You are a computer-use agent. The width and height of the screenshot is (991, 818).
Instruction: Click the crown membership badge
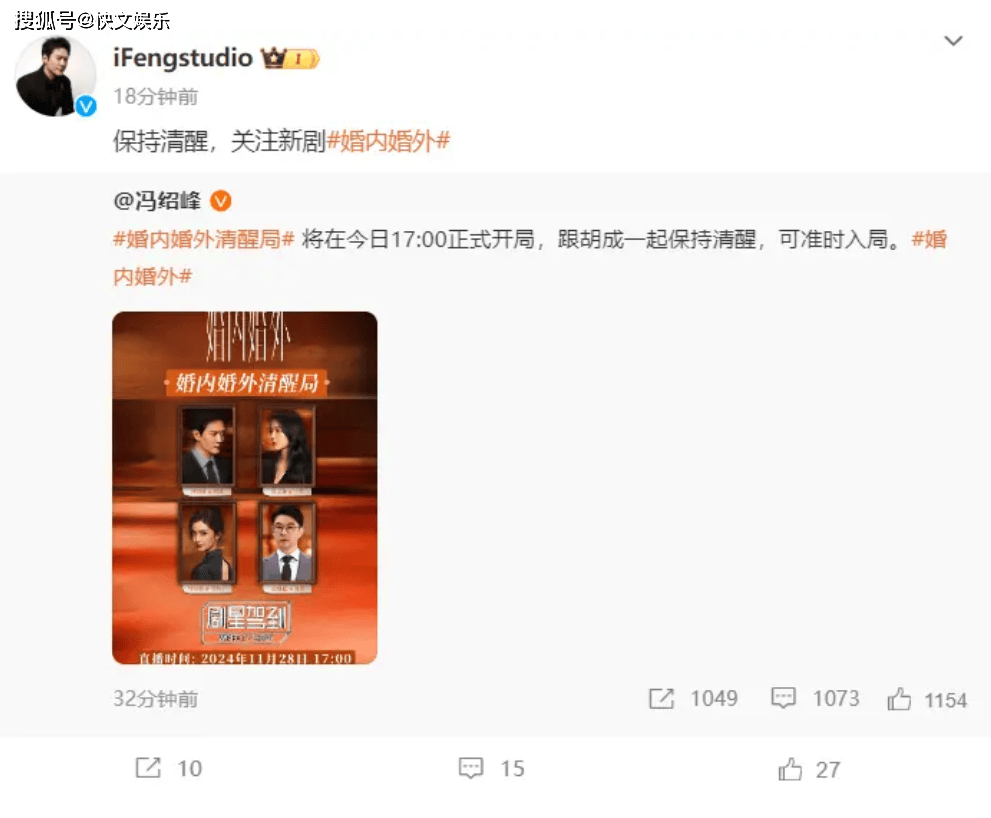pyautogui.click(x=290, y=58)
